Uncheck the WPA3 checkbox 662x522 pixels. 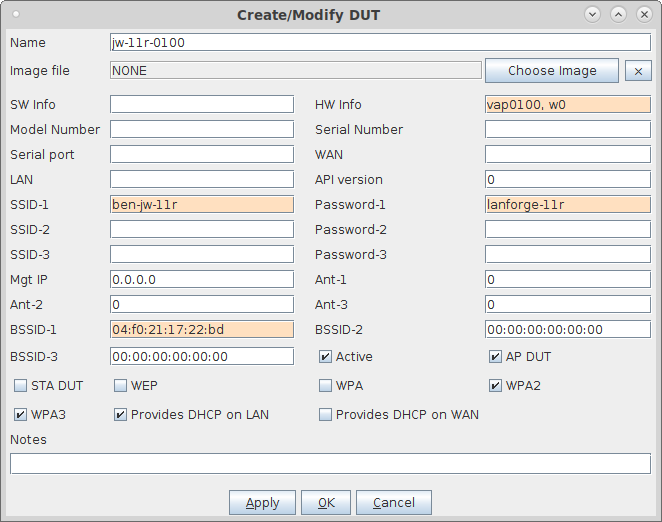(21, 414)
